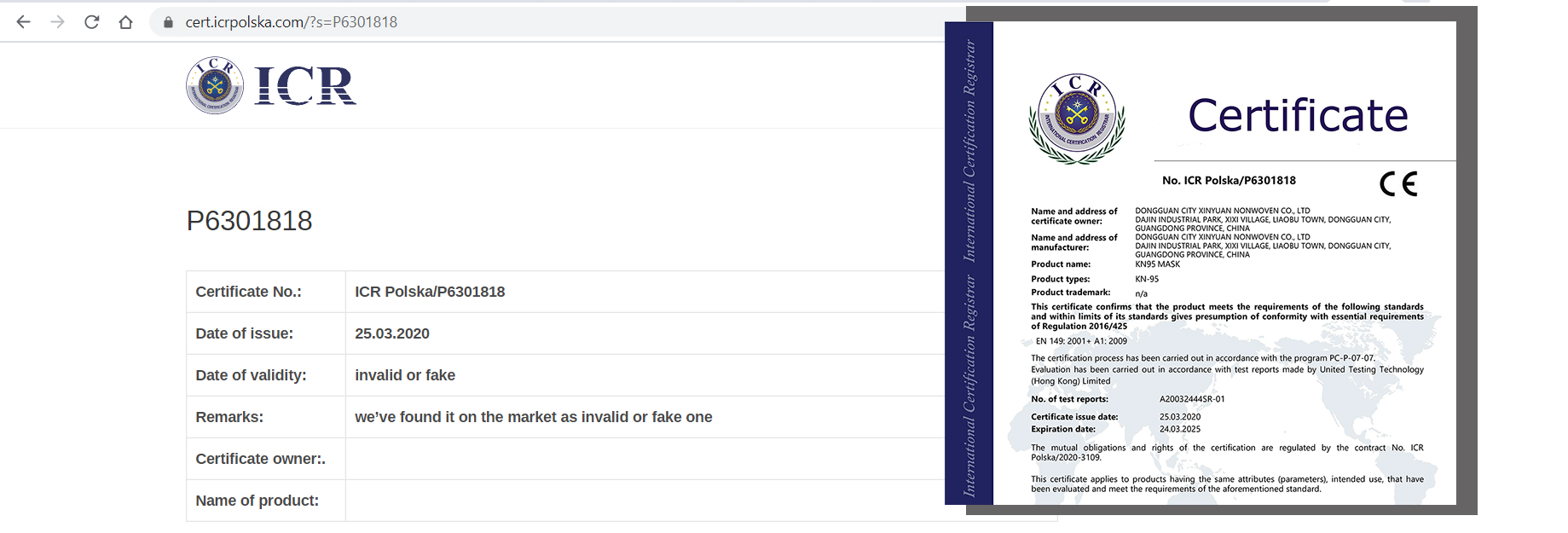This screenshot has width=1568, height=533.
Task: Click the address bar URL cert.icrpolska.com
Action: click(292, 22)
